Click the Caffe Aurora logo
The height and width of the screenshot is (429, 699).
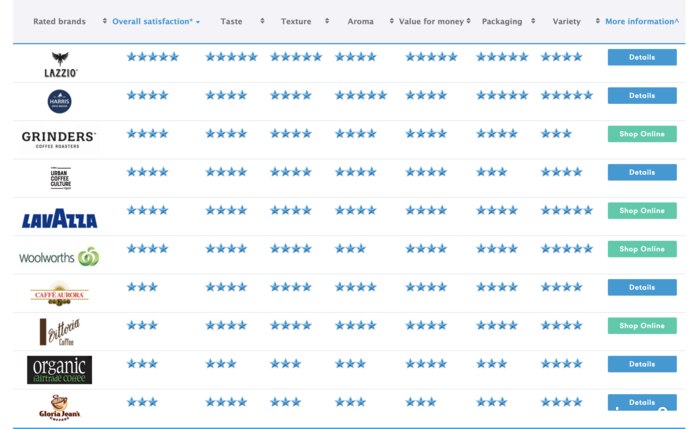click(59, 293)
